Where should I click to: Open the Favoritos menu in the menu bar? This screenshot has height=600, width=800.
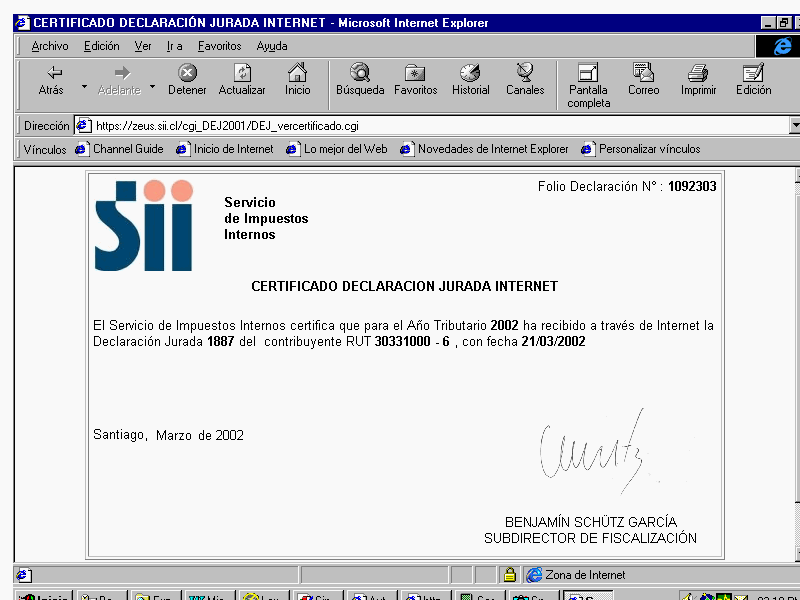(219, 46)
